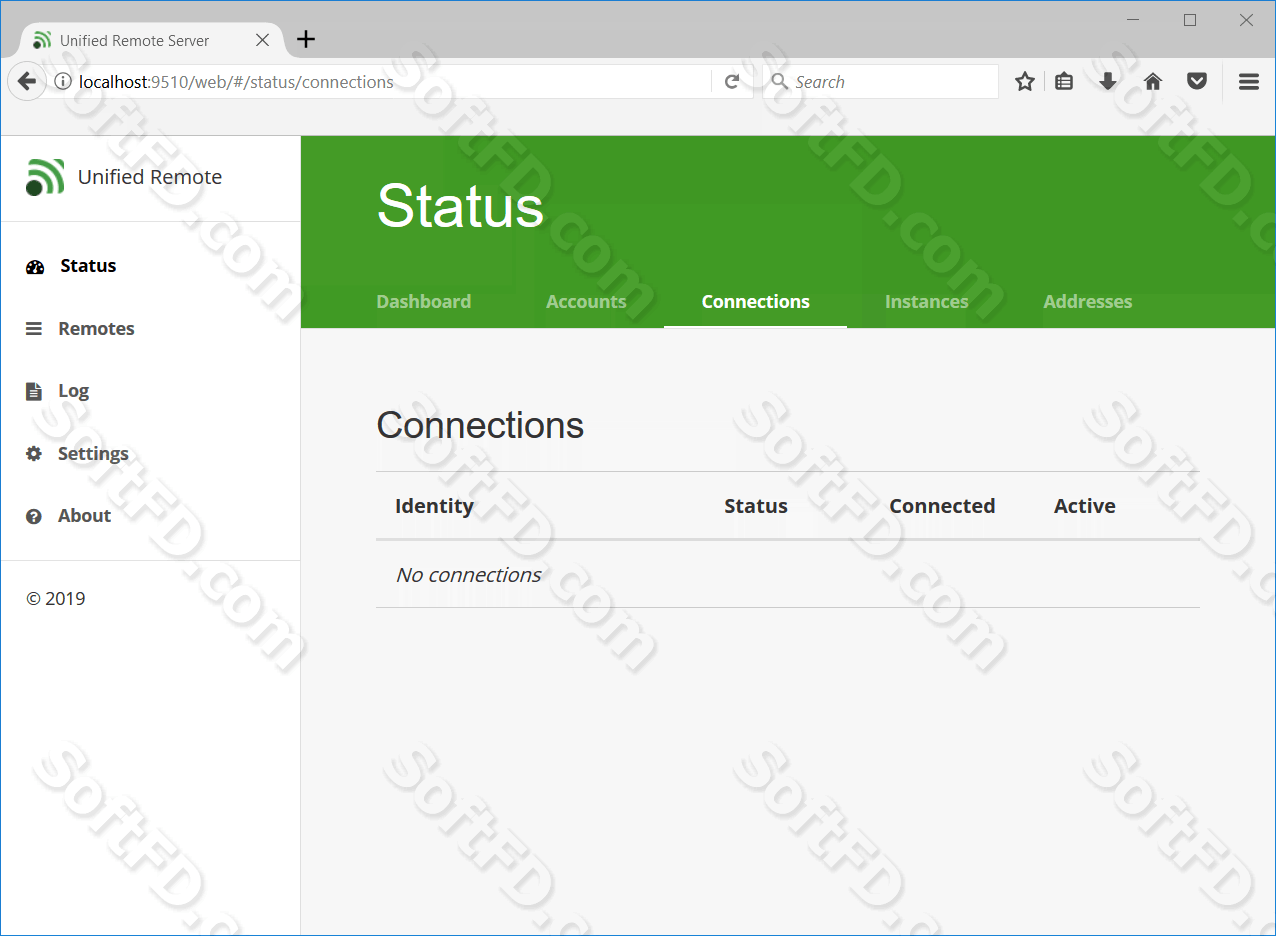Screen dimensions: 1276x936
Task: Click the site information icon in address bar
Action: pos(63,82)
